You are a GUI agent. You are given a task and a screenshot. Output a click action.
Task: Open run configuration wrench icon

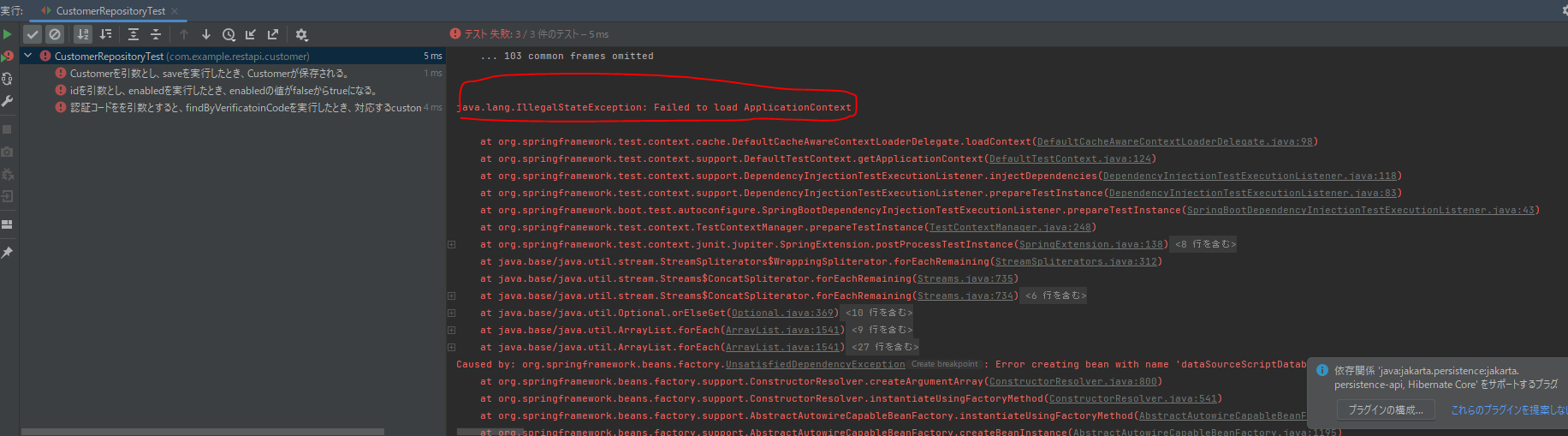tap(7, 101)
